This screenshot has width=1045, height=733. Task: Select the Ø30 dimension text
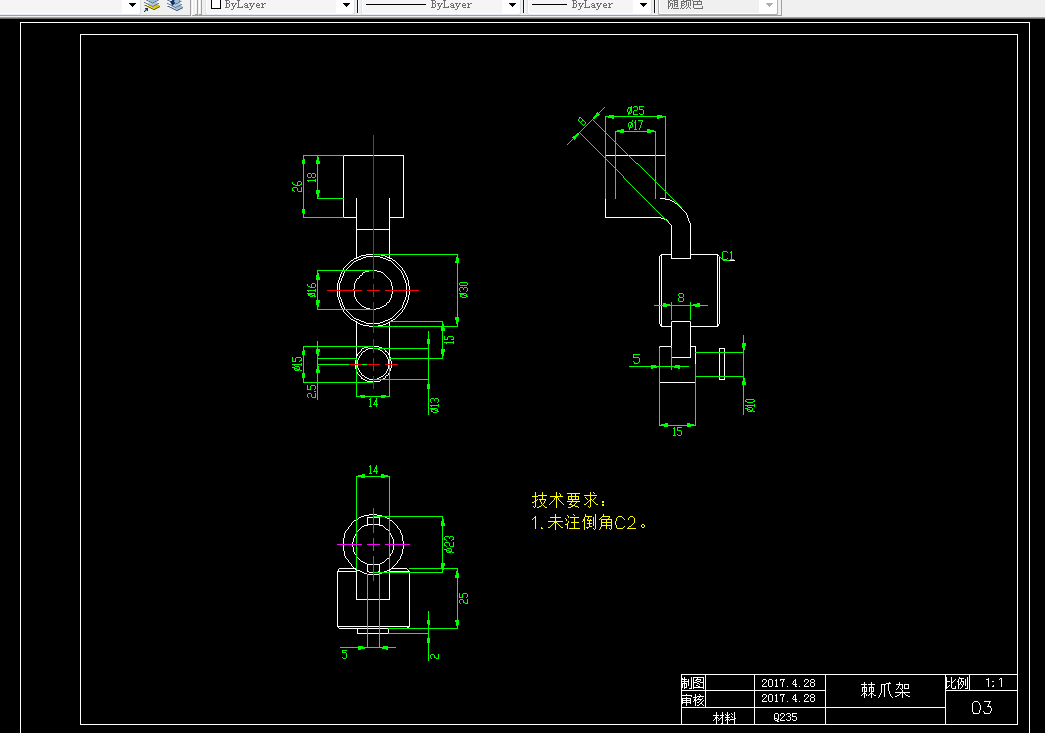464,290
